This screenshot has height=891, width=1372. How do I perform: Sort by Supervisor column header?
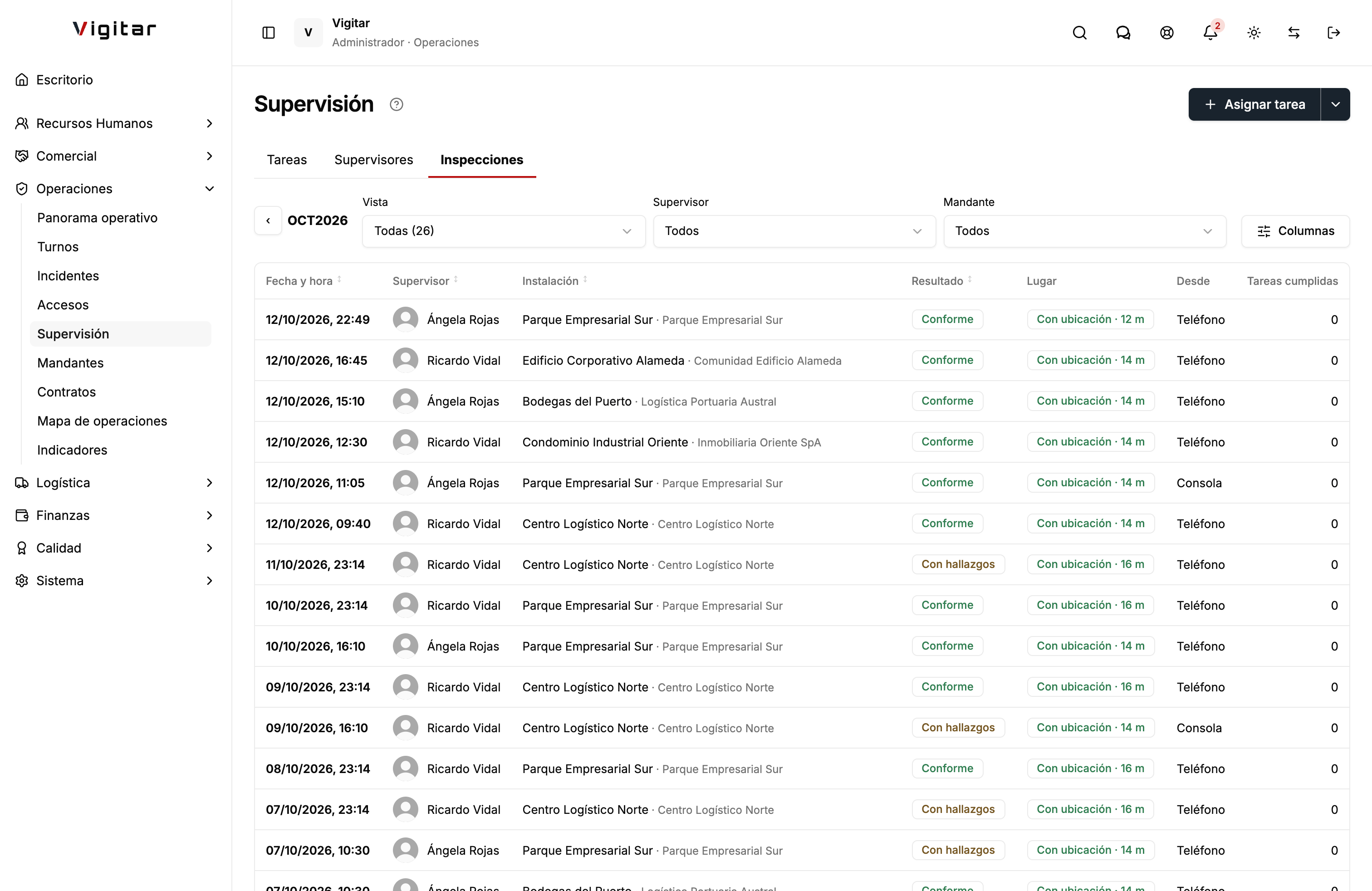click(x=425, y=281)
